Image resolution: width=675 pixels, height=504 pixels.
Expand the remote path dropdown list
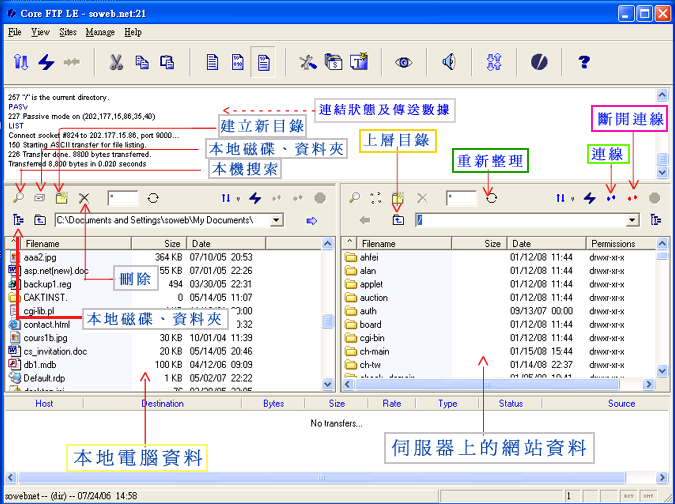[x=631, y=219]
